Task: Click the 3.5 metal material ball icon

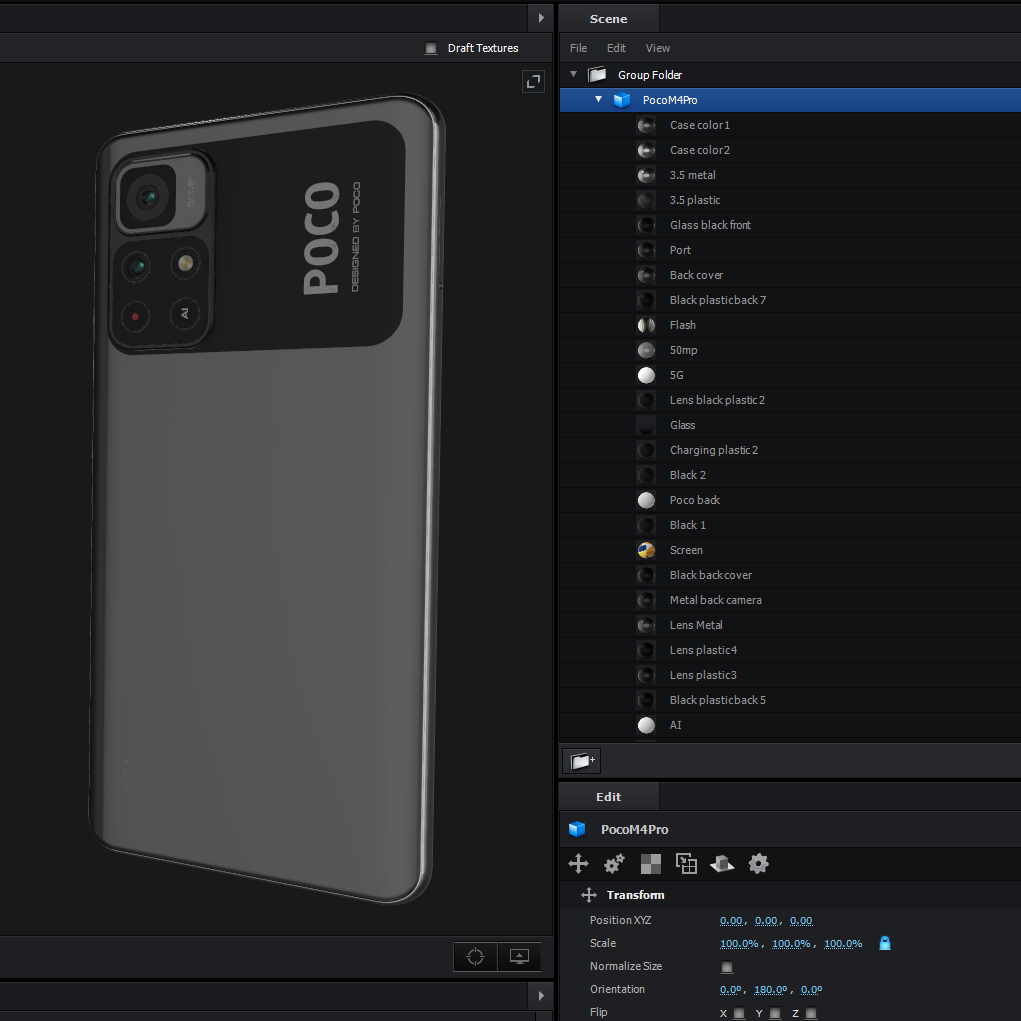Action: click(646, 175)
